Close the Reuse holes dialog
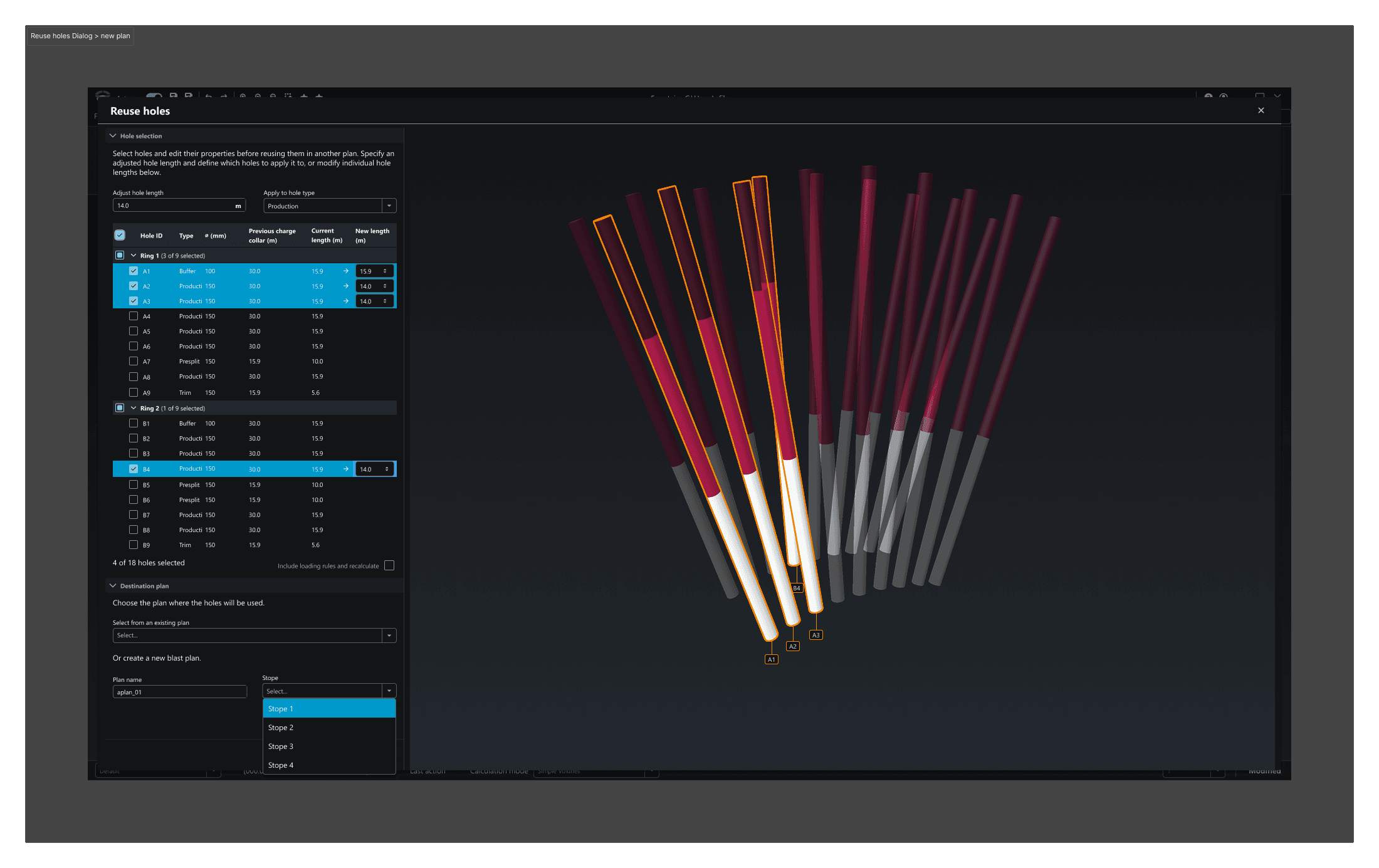This screenshot has height=868, width=1379. 1261,110
